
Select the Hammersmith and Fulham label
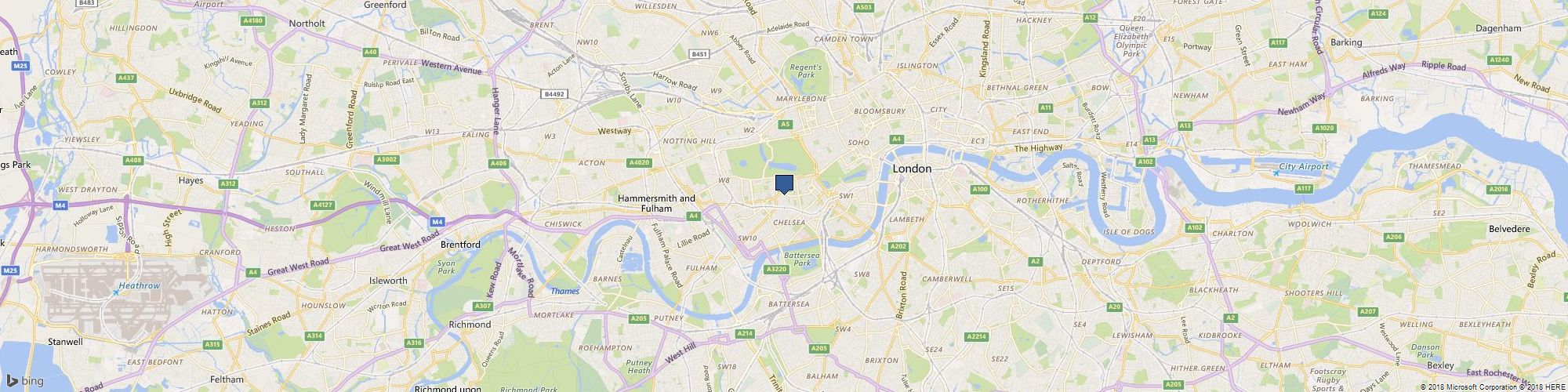point(656,204)
